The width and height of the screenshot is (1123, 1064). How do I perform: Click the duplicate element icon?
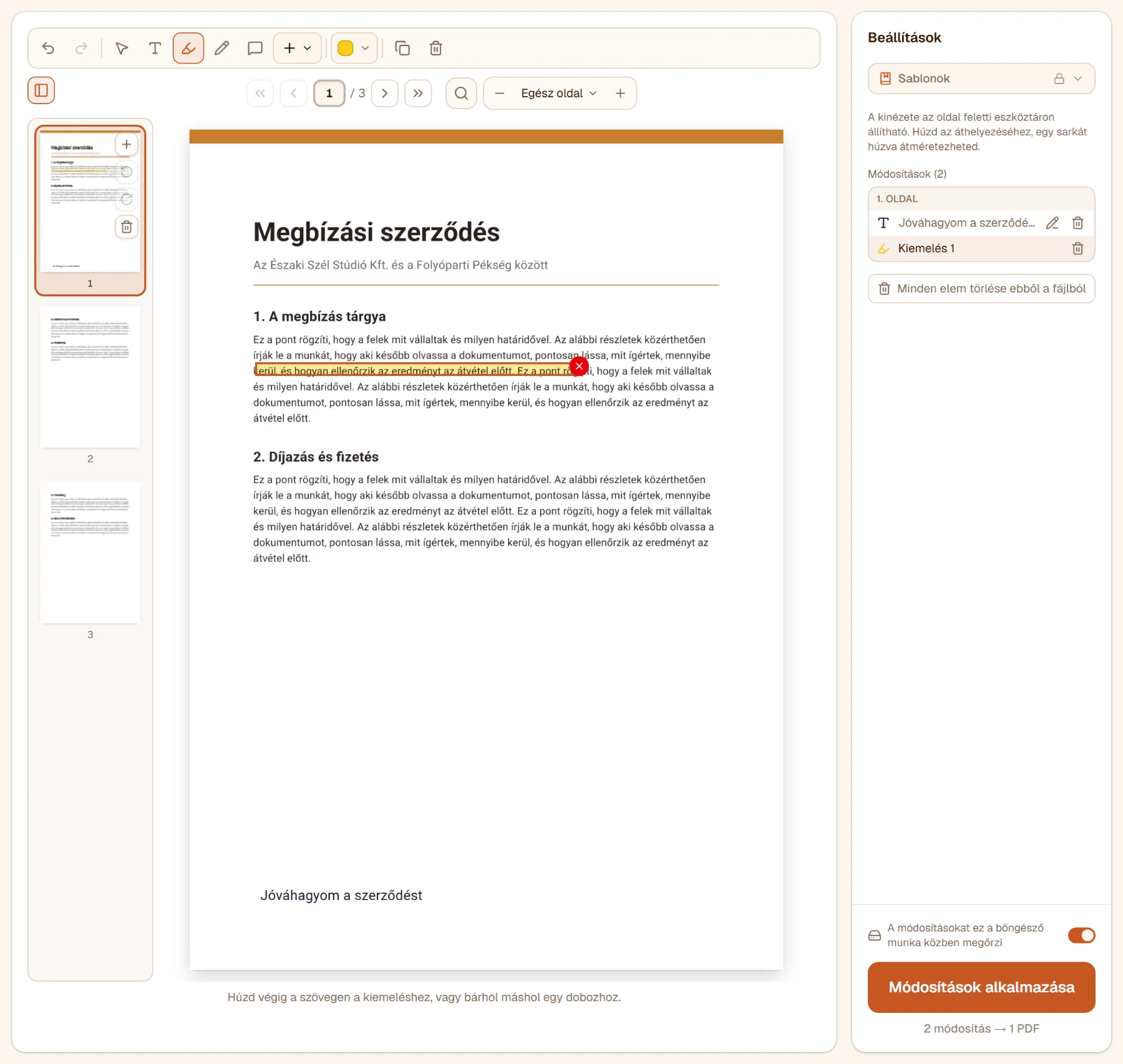tap(402, 48)
